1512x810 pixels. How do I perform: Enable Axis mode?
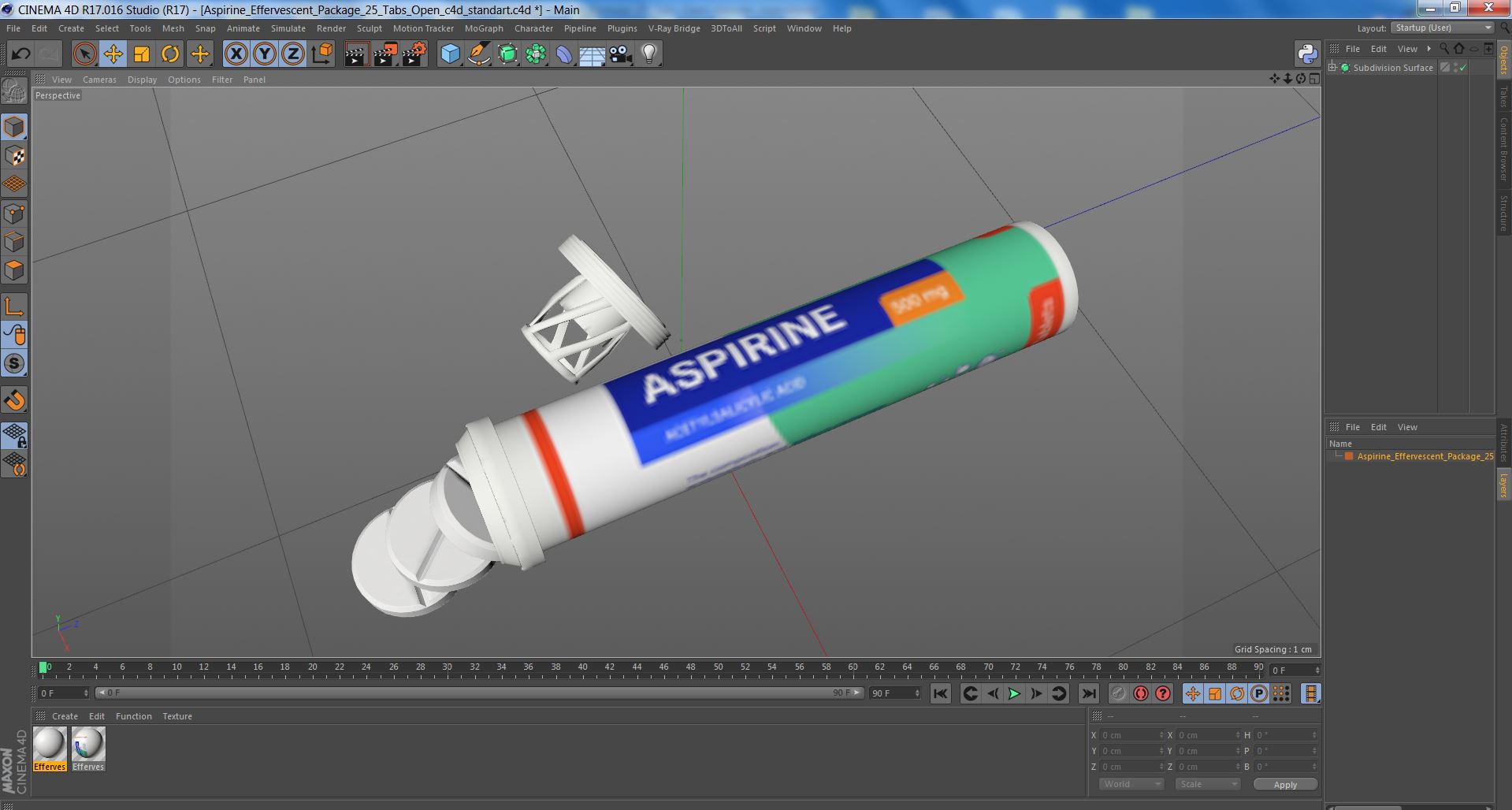coord(14,307)
